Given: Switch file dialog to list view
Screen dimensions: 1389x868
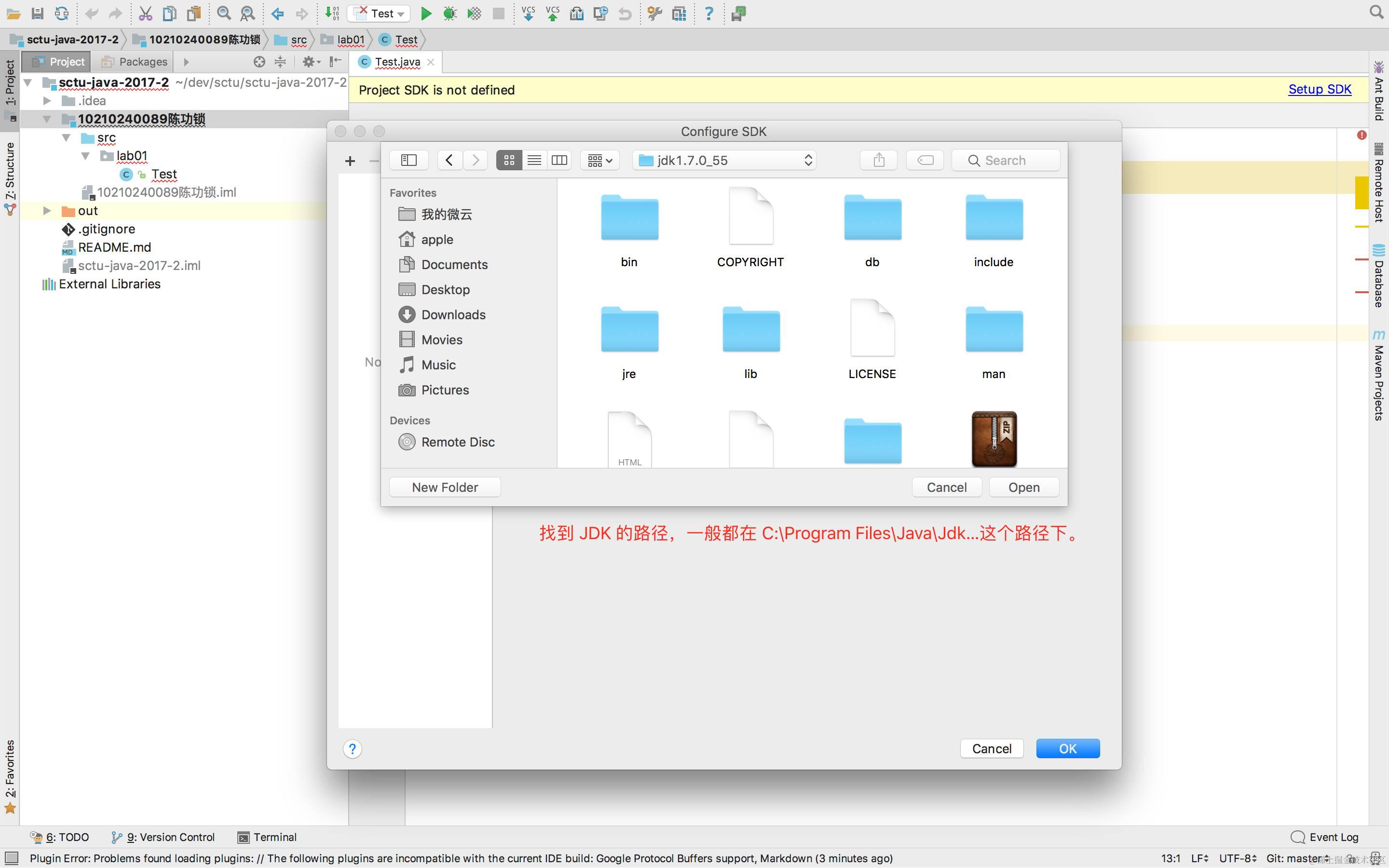Looking at the screenshot, I should tap(534, 160).
